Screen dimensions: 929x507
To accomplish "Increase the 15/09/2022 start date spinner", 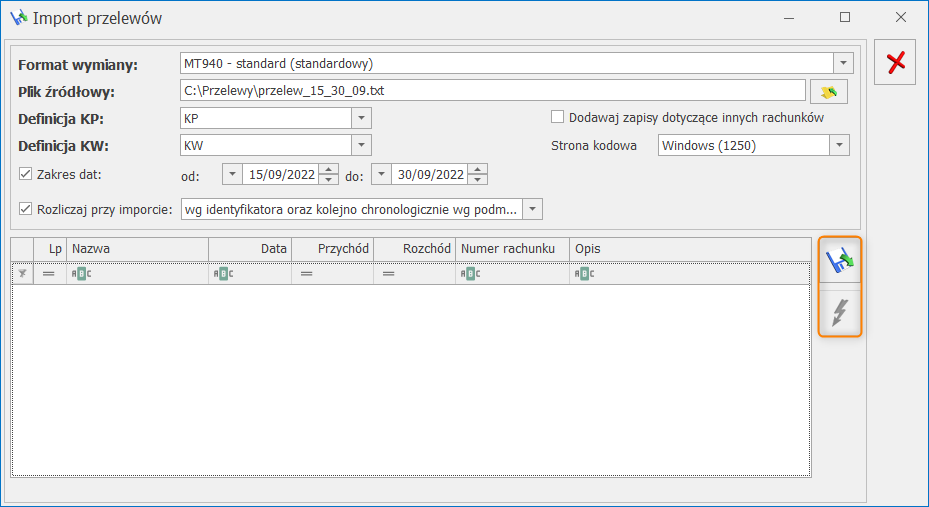I will tap(328, 169).
